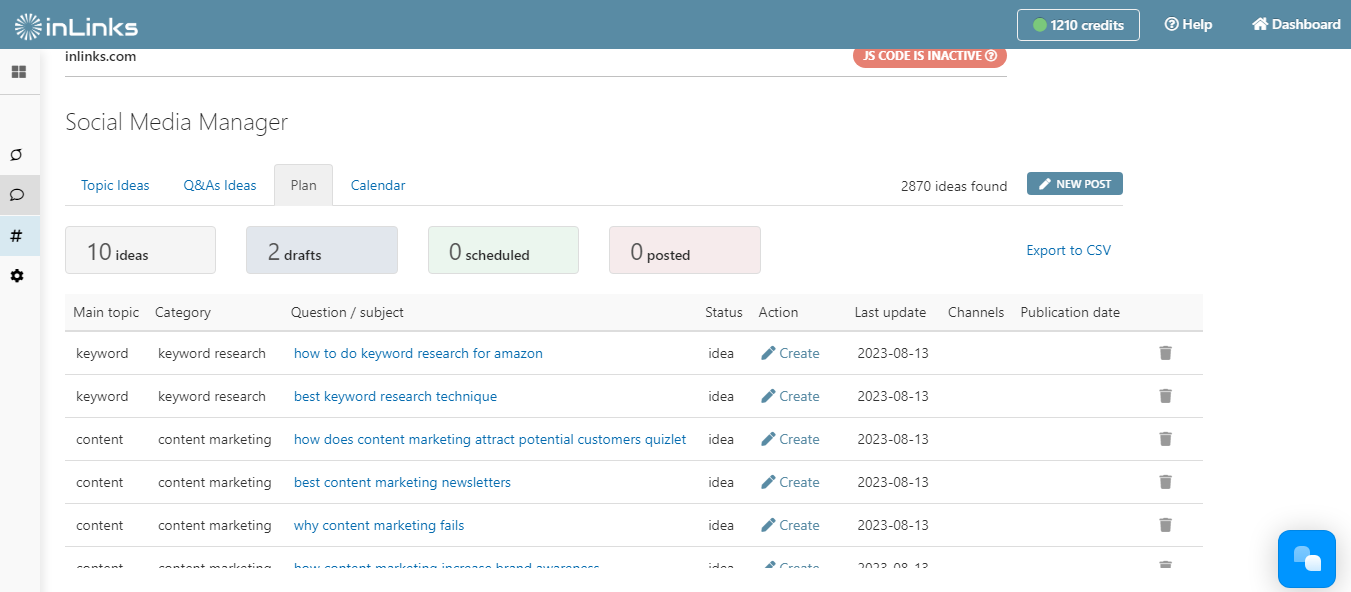Image resolution: width=1351 pixels, height=592 pixels.
Task: Click the Status column header
Action: coord(724,312)
